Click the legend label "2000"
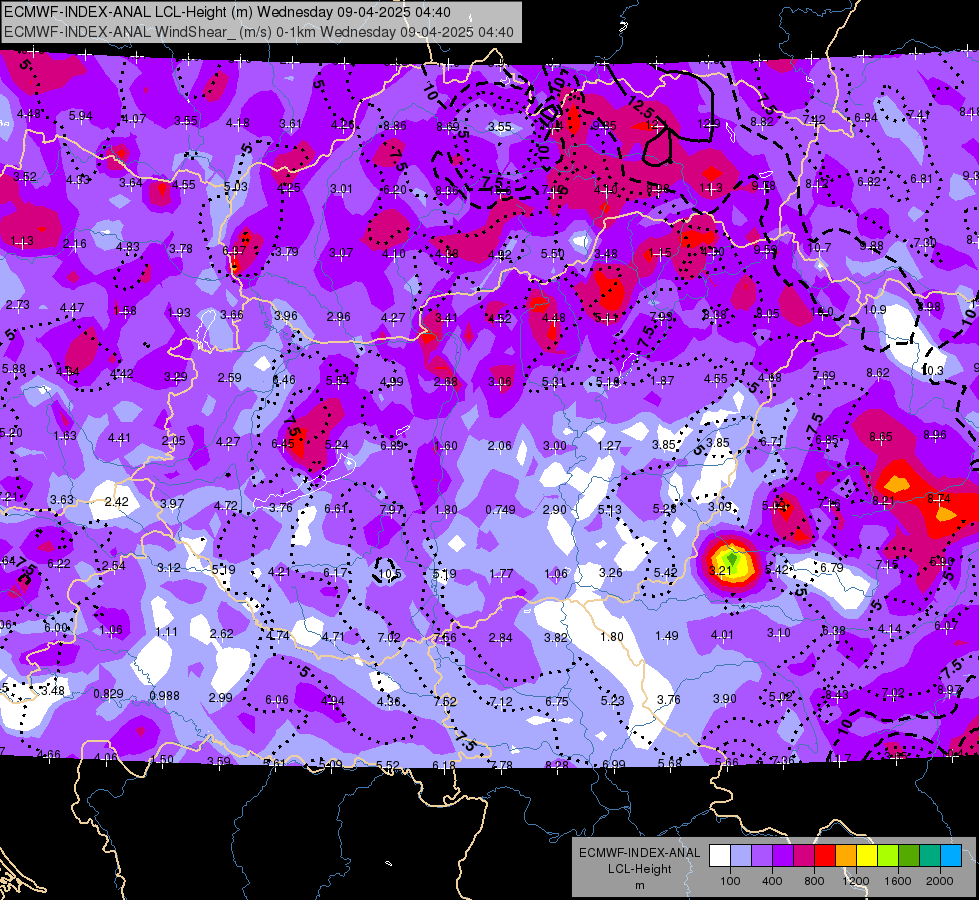This screenshot has width=979, height=900. coord(940,881)
